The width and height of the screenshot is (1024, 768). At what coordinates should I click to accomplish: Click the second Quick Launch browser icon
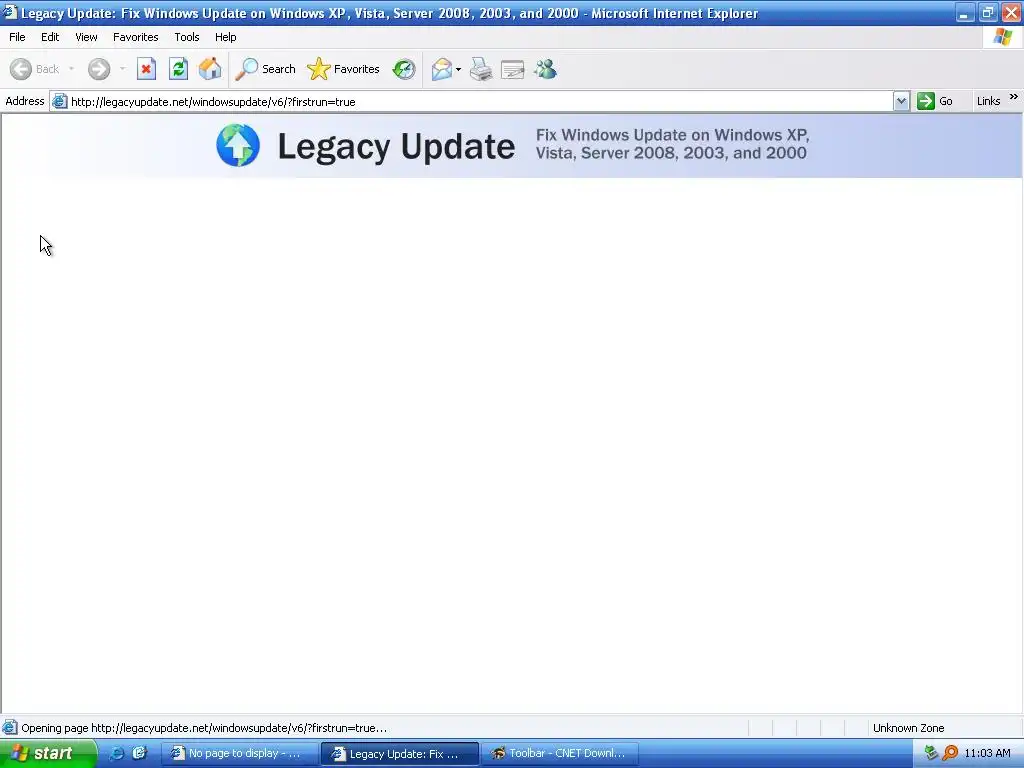pyautogui.click(x=139, y=754)
